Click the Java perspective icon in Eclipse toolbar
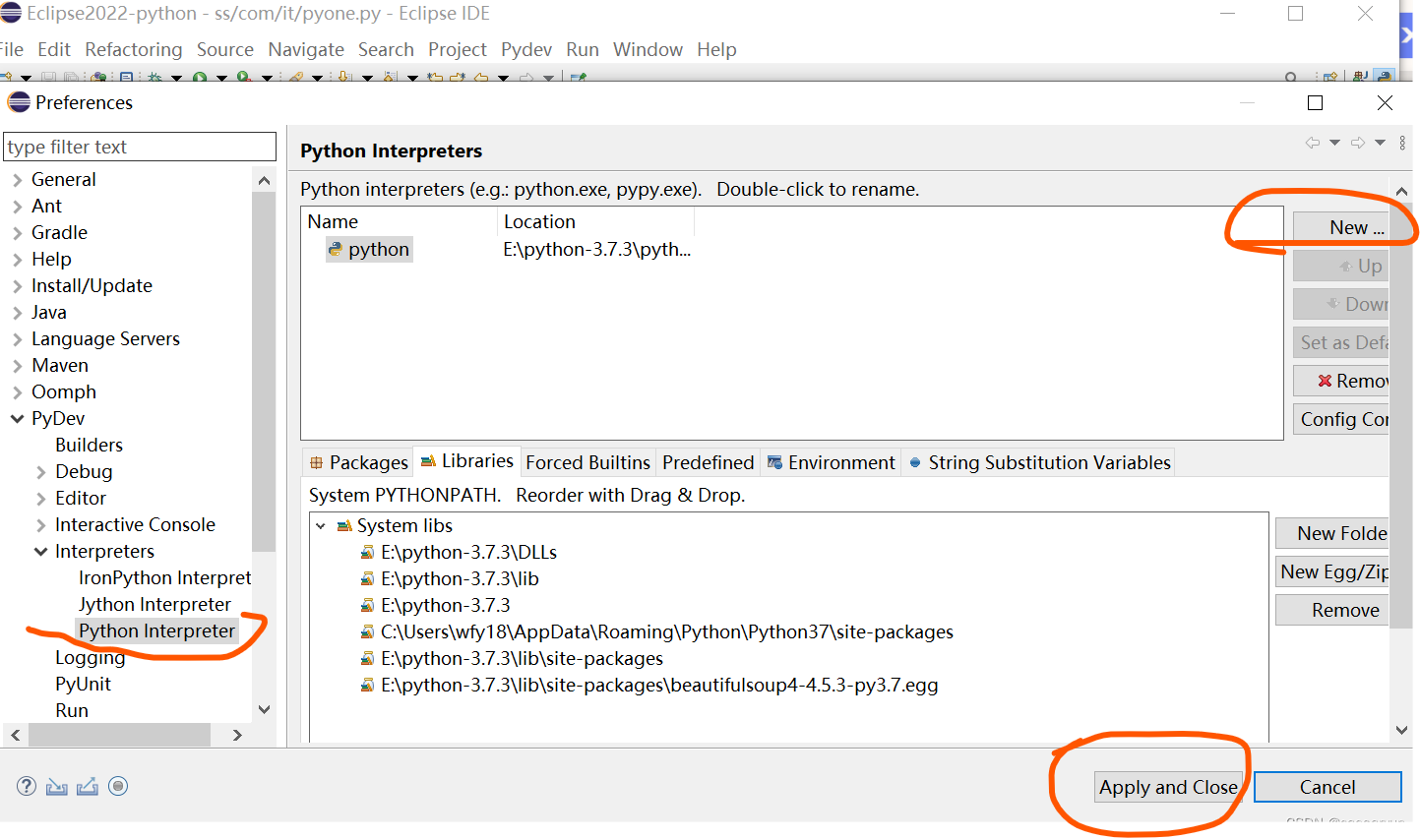1420x840 pixels. (x=1360, y=76)
